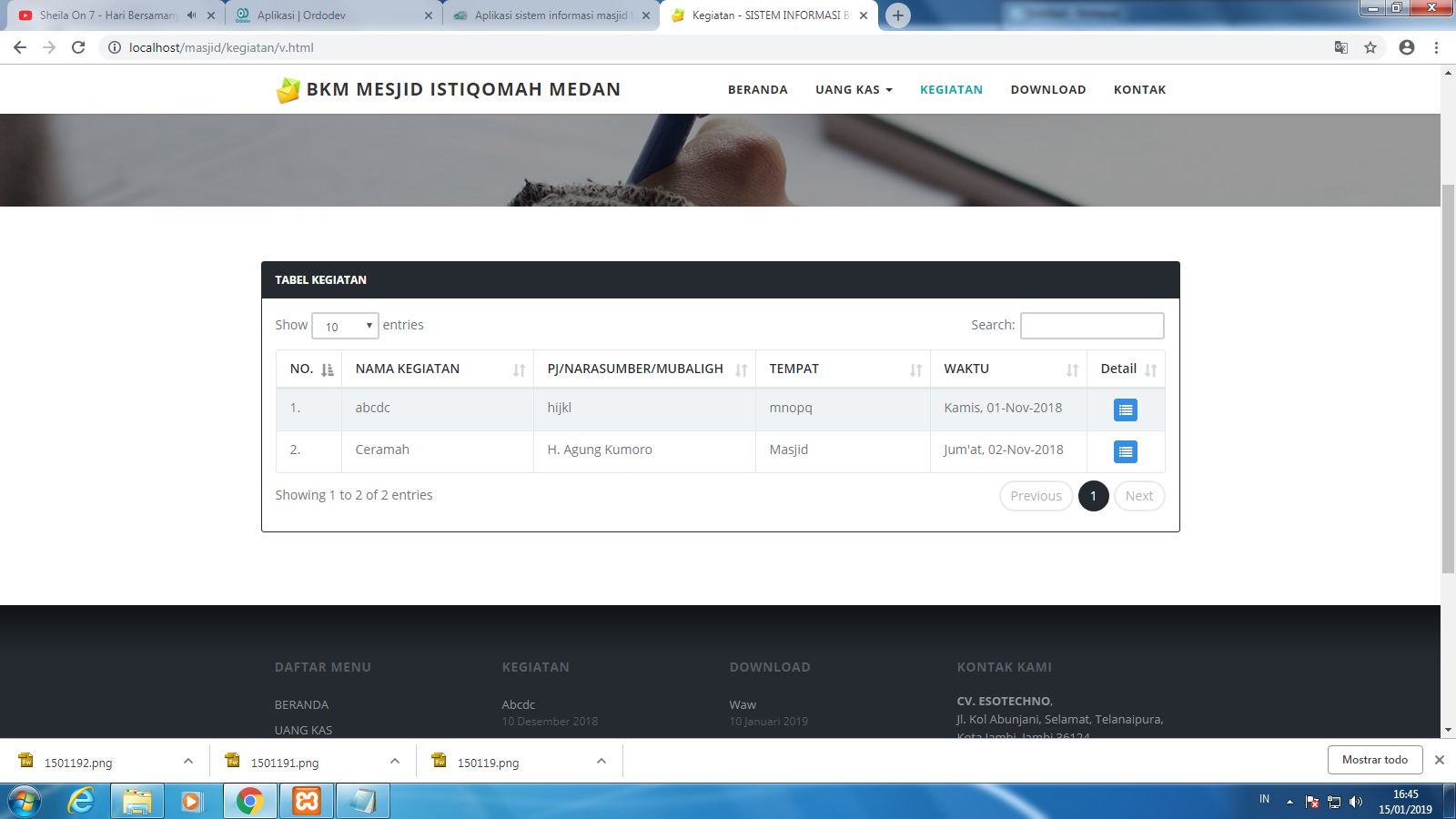Expand options for 1501192.png download

[188, 762]
